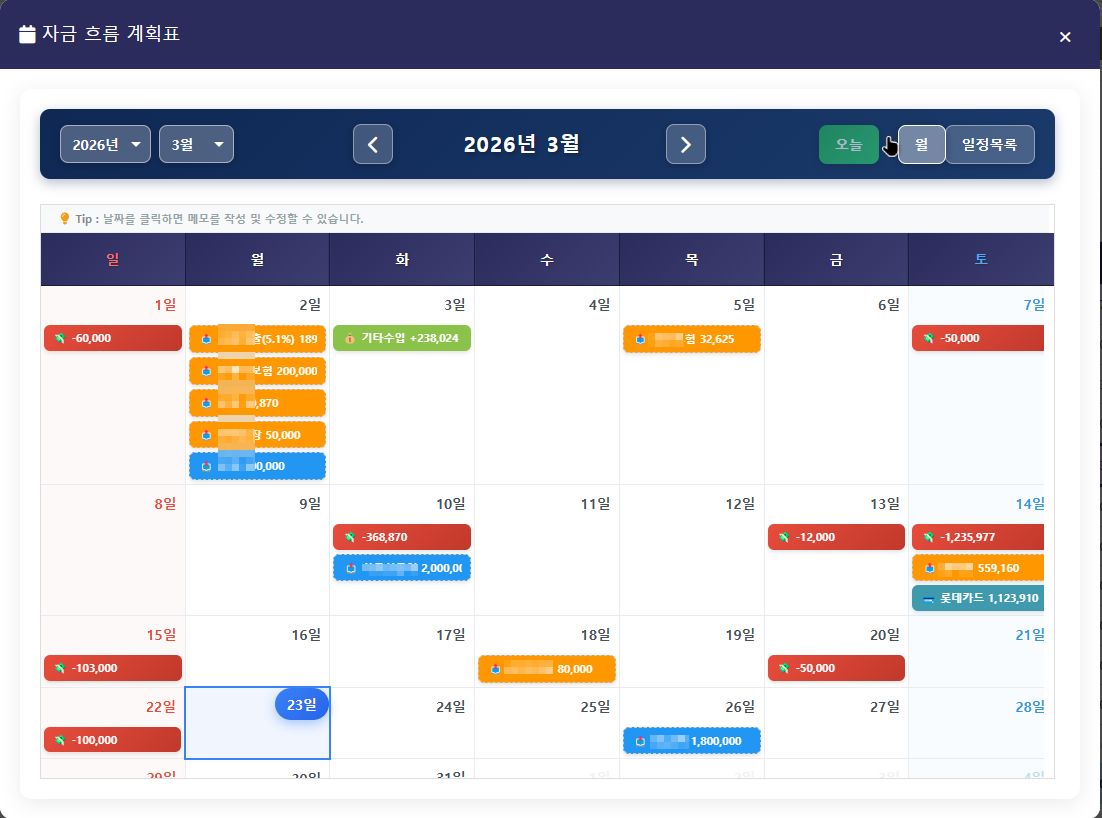Click the calendar icon in the title
This screenshot has height=818, width=1102.
coord(28,34)
